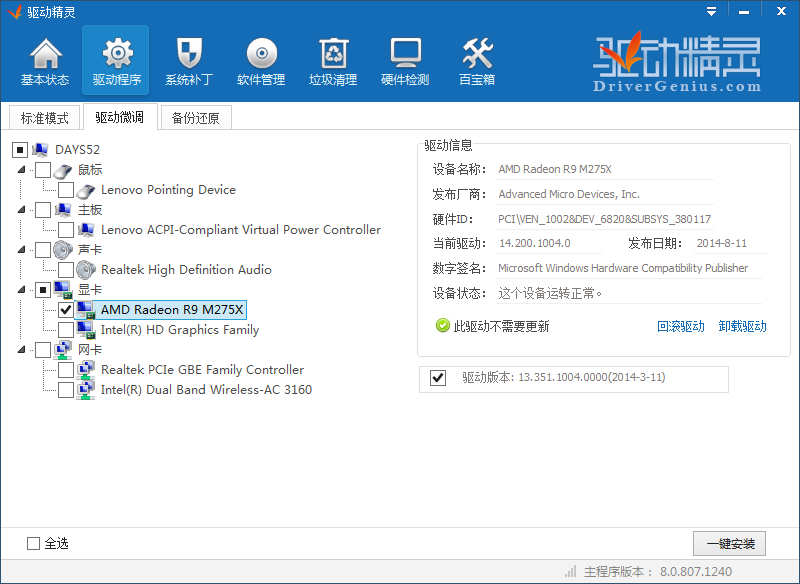
Task: Collapse the 主板 tree node
Action: click(21, 209)
